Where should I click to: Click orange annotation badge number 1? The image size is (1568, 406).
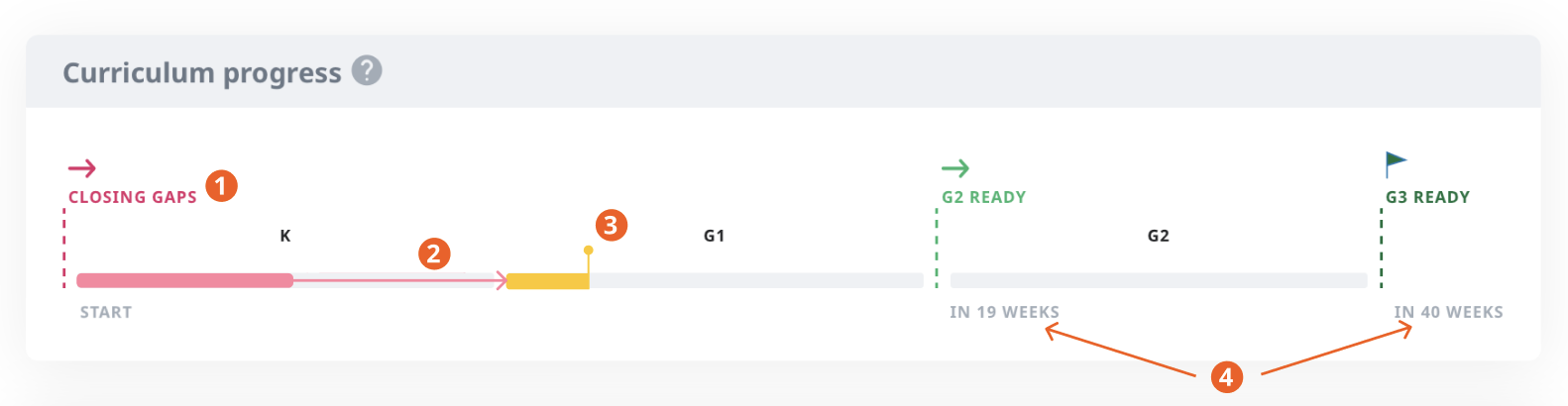(x=221, y=185)
